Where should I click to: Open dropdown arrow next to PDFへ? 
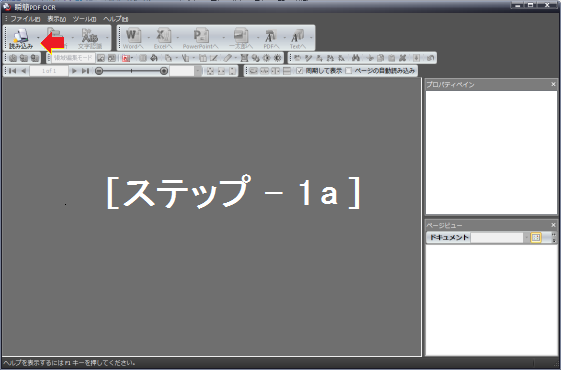284,37
